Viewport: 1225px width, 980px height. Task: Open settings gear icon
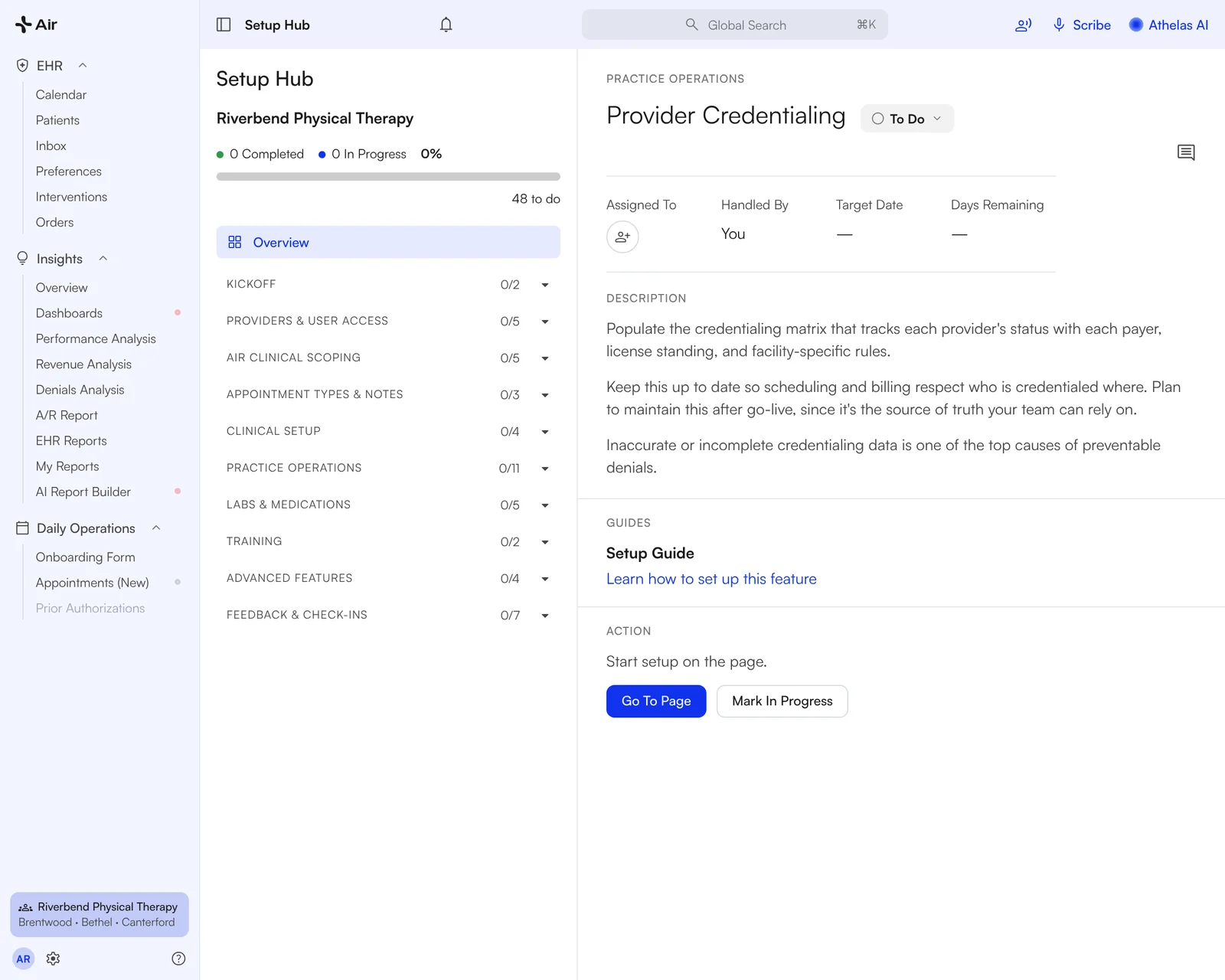click(53, 959)
